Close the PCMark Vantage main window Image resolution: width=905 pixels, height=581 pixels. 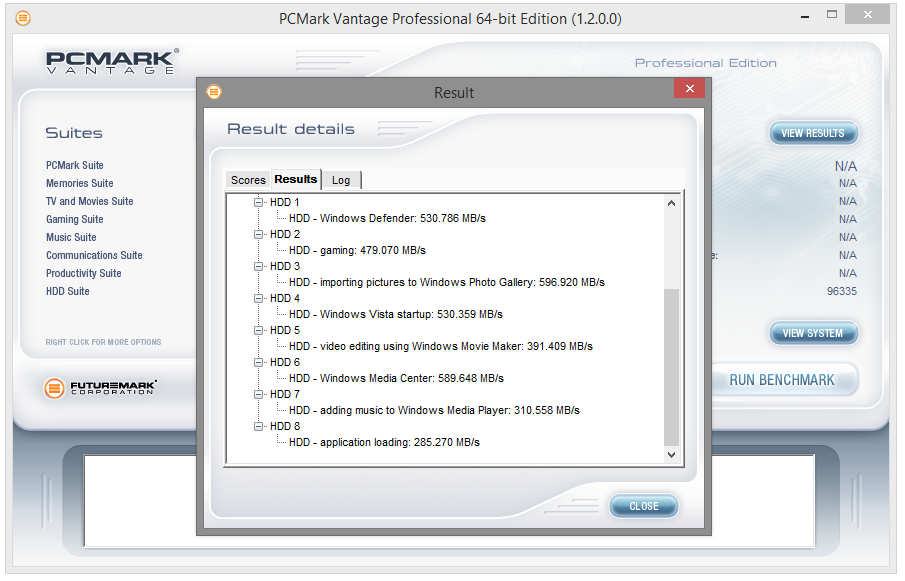(x=867, y=15)
